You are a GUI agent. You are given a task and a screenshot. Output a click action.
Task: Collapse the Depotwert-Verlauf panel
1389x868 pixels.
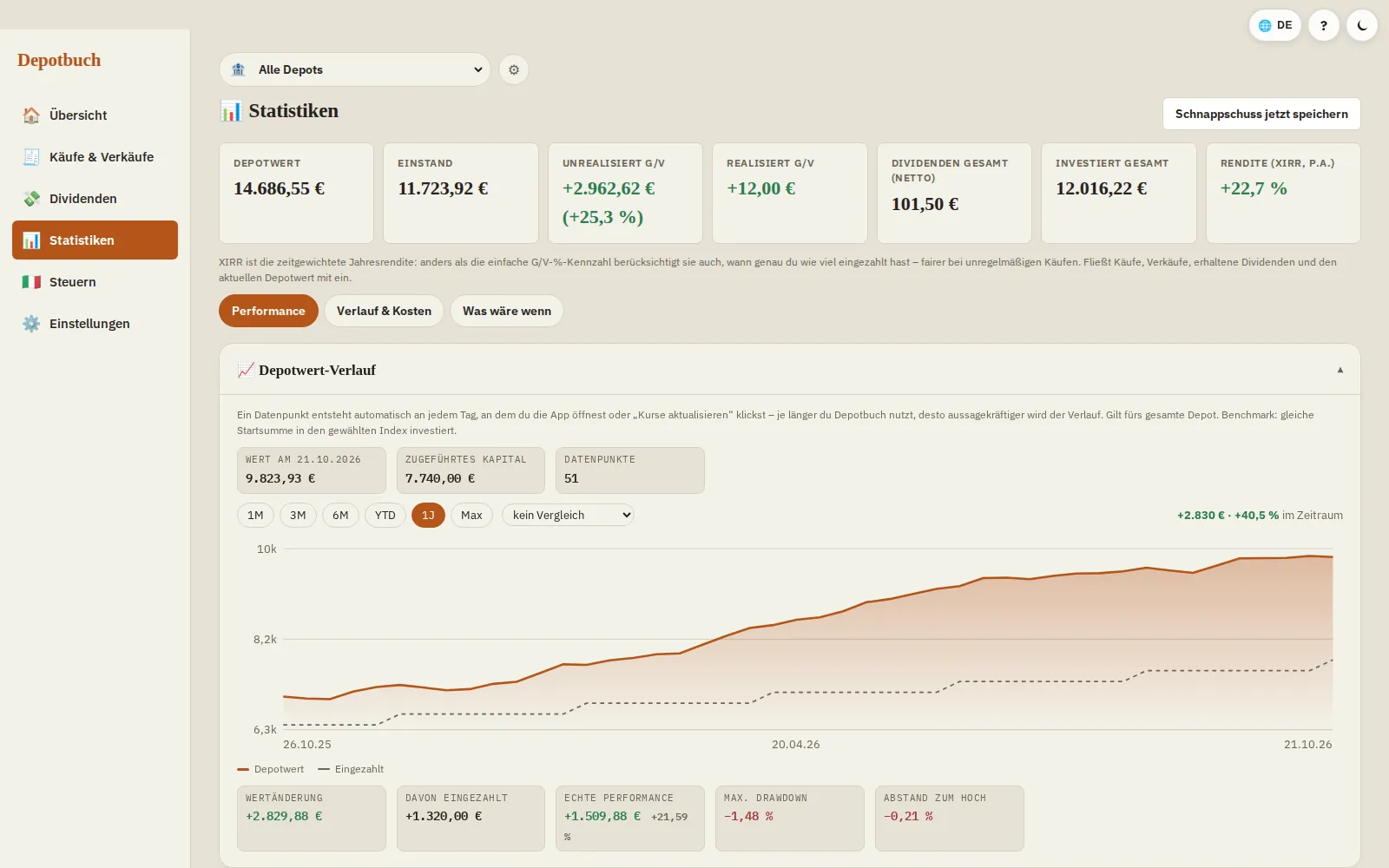click(1340, 370)
